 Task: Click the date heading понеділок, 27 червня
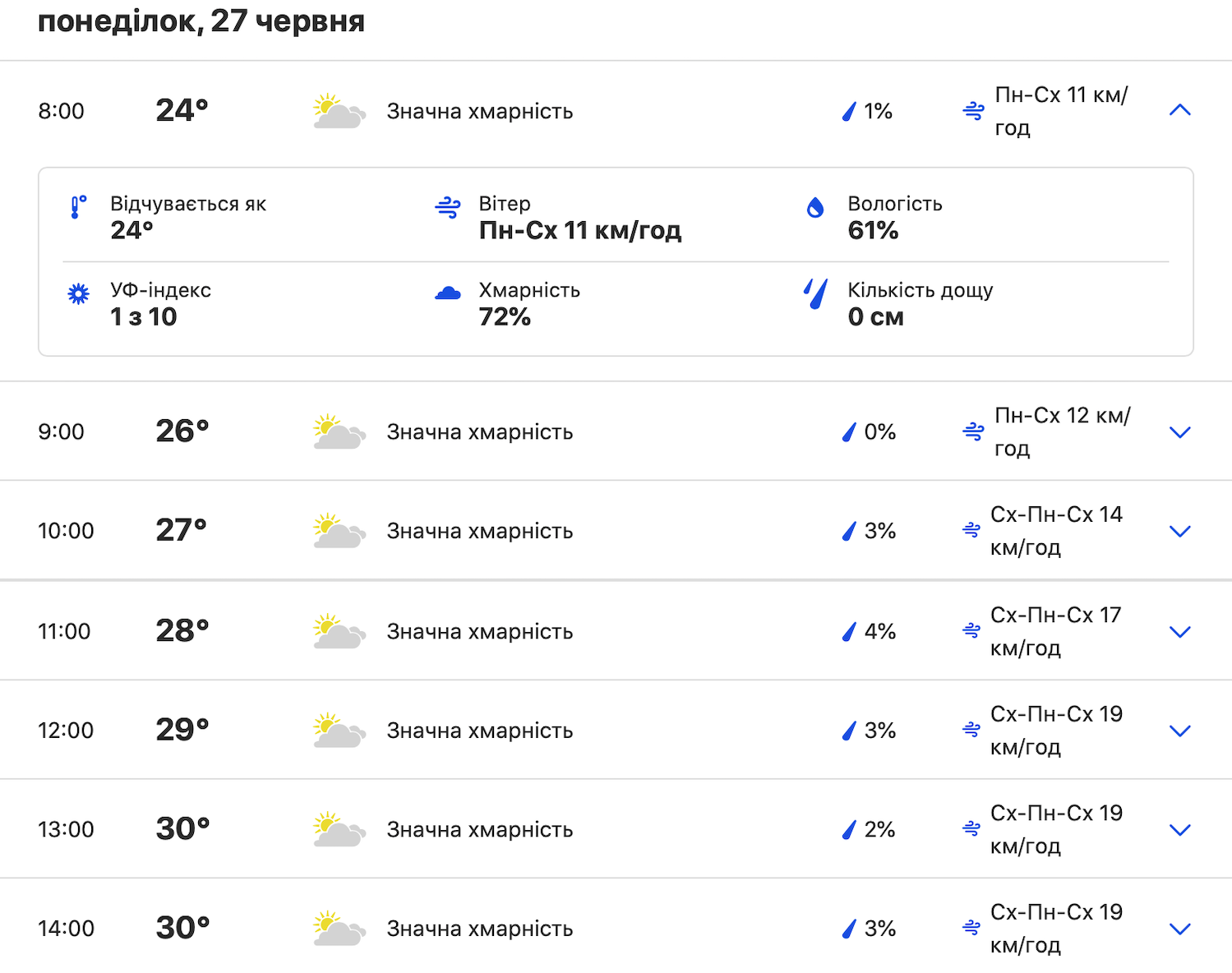pos(201,21)
